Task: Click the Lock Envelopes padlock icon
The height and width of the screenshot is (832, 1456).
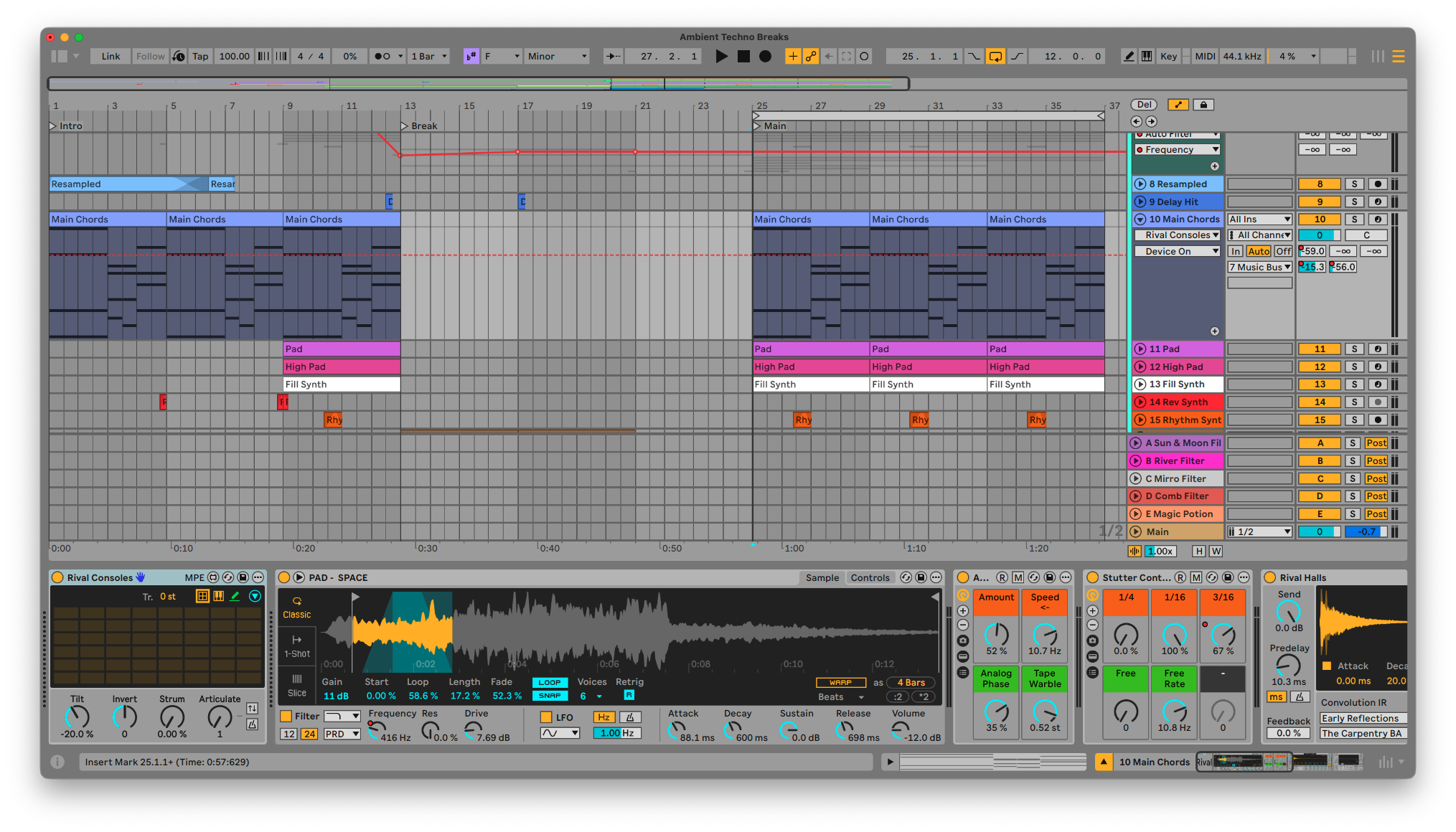Action: pos(1204,105)
